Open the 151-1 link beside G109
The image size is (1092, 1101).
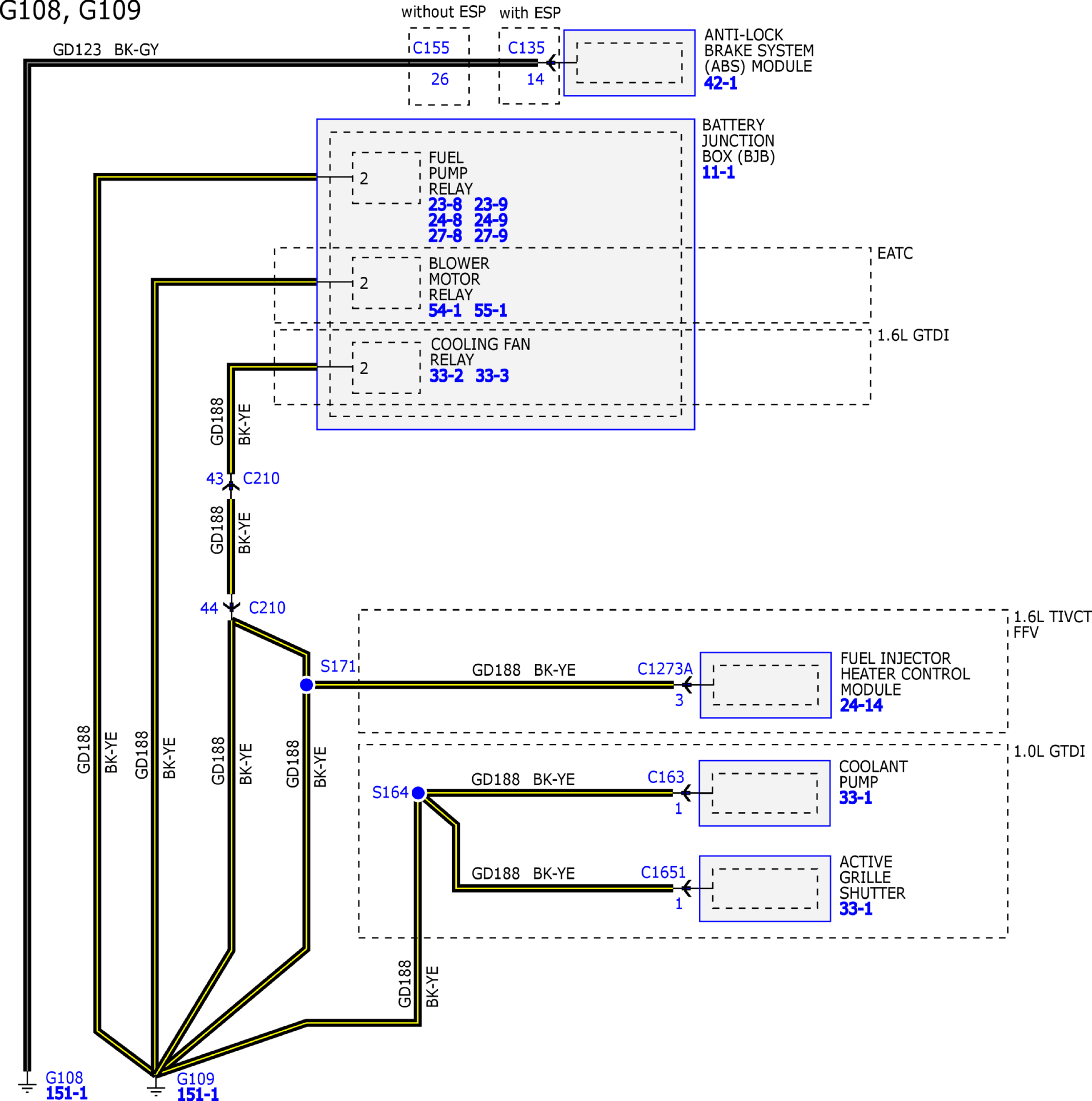197,1094
